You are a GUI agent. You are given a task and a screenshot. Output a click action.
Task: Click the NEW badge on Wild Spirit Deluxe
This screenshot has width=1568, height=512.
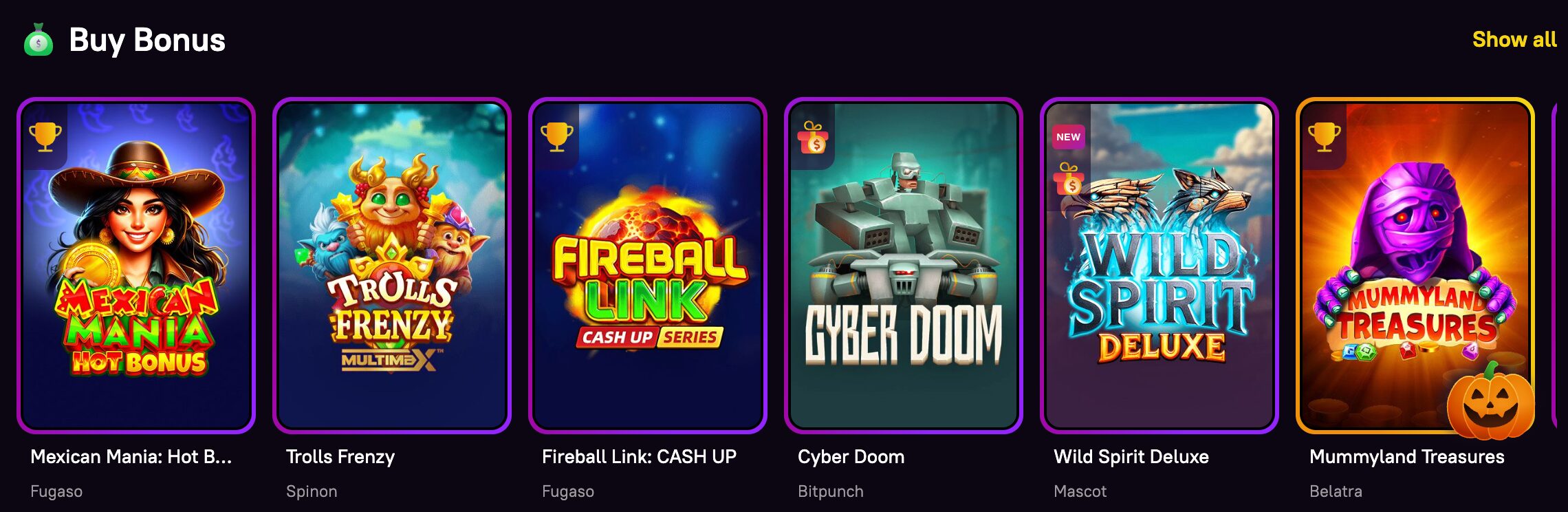(x=1068, y=137)
